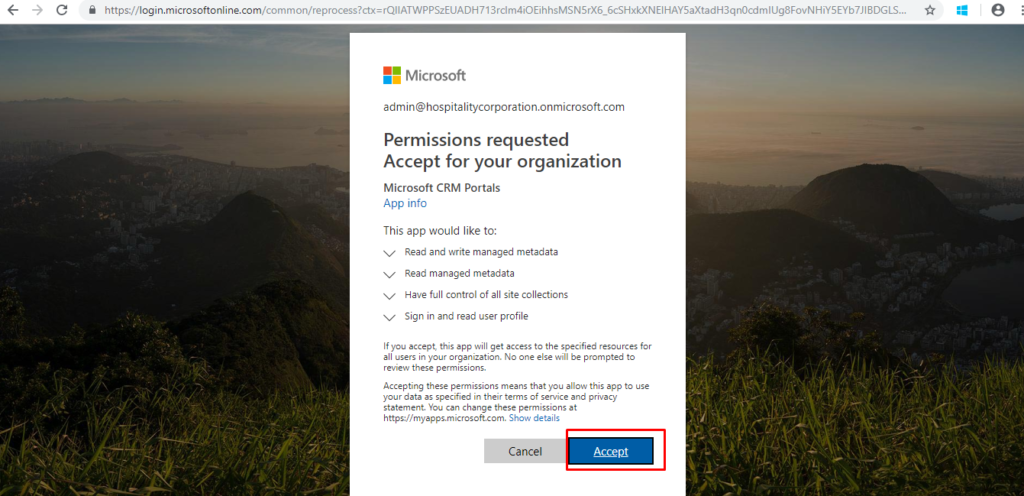
Task: Expand "Read and write managed metadata" permission
Action: tap(390, 253)
